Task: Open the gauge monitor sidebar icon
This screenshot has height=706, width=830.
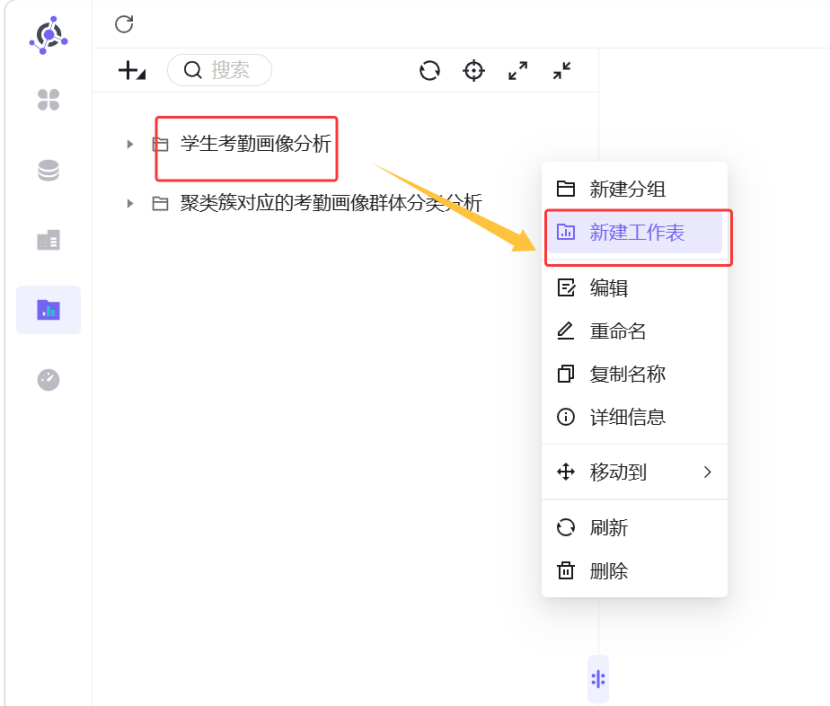Action: (48, 379)
